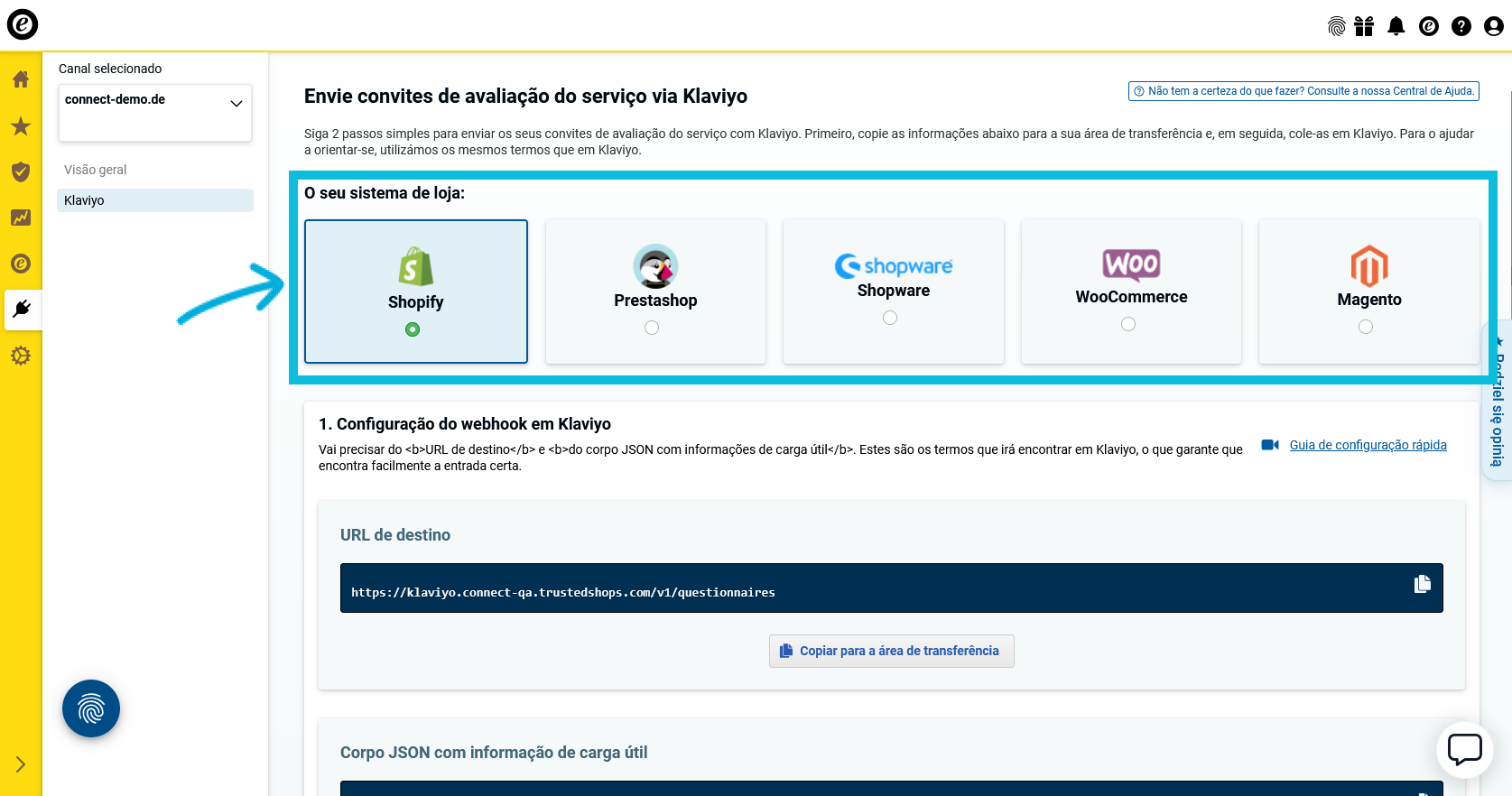Click the round blue fingerprint button
Viewport: 1512px width, 796px height.
point(91,708)
